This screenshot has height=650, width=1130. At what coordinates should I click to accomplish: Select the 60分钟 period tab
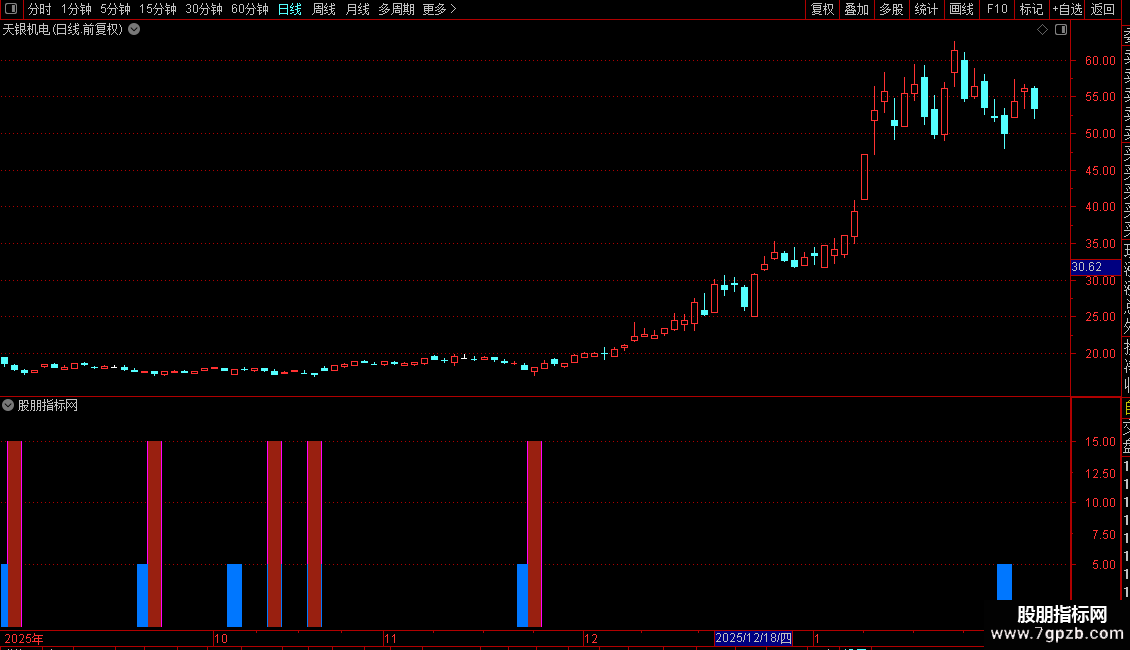(249, 9)
